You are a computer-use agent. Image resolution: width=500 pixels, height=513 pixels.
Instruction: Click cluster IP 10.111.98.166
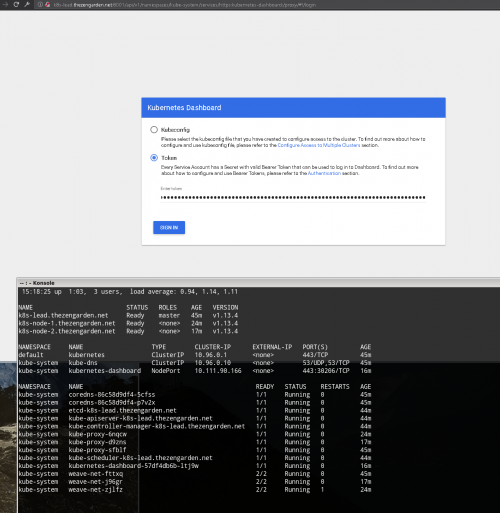218,371
